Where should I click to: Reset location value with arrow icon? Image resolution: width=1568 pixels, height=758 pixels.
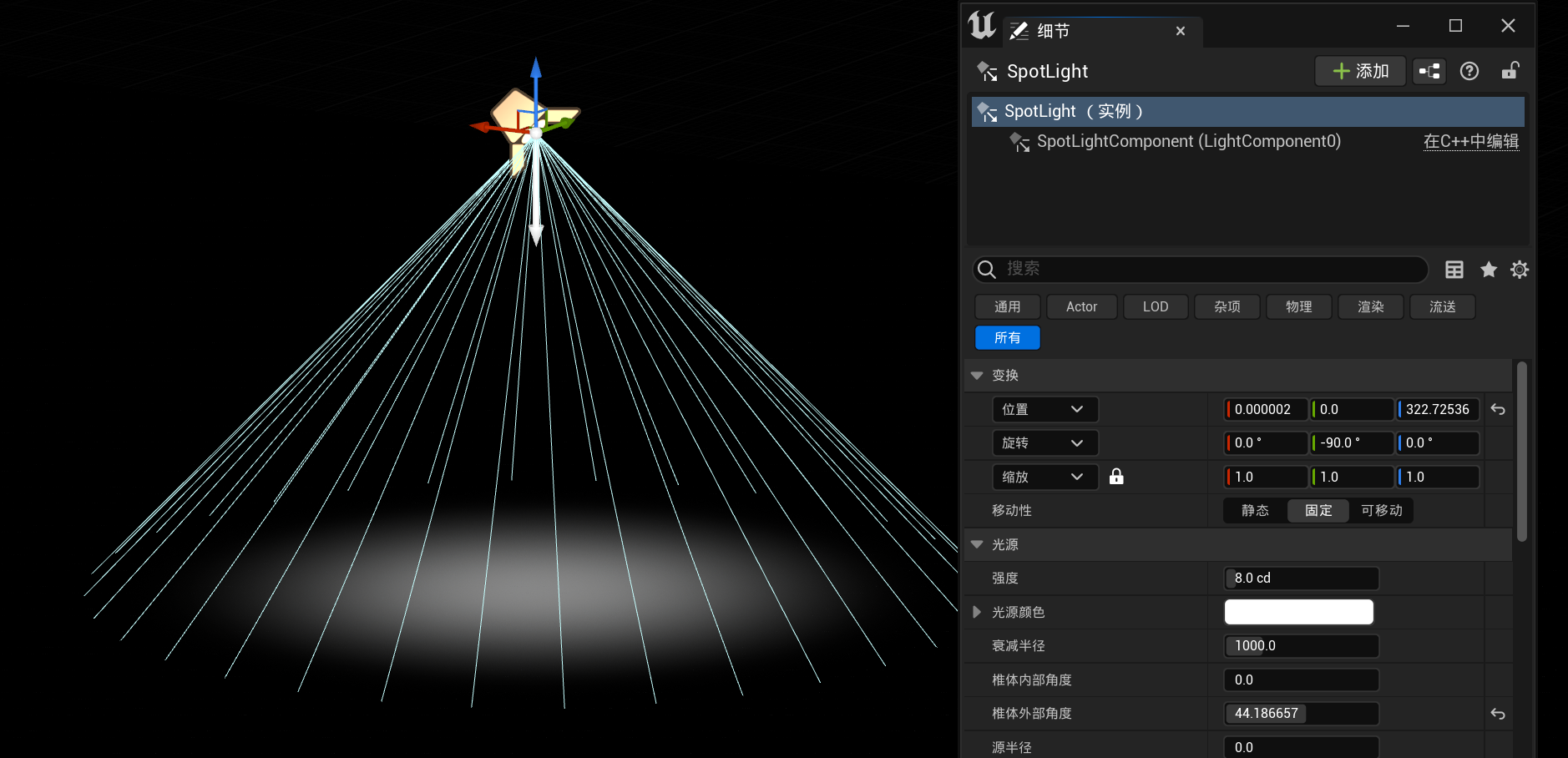(1498, 410)
